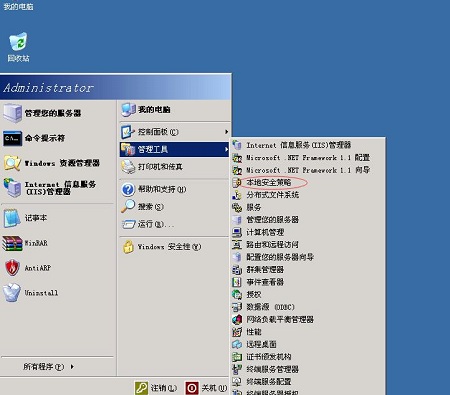Open 运行 run dialog entry
Image resolution: width=450 pixels, height=395 pixels.
point(148,224)
